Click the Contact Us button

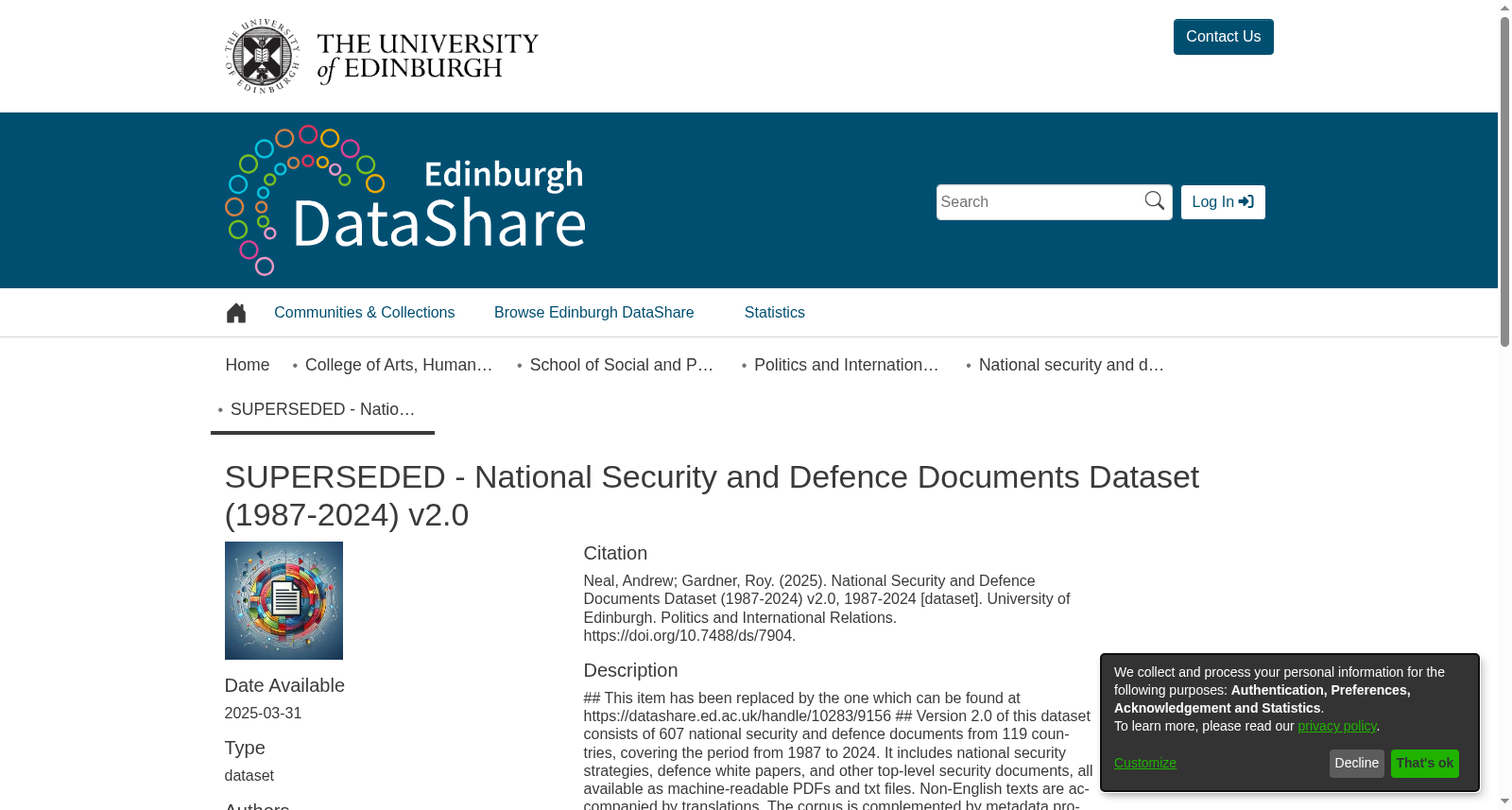point(1223,37)
